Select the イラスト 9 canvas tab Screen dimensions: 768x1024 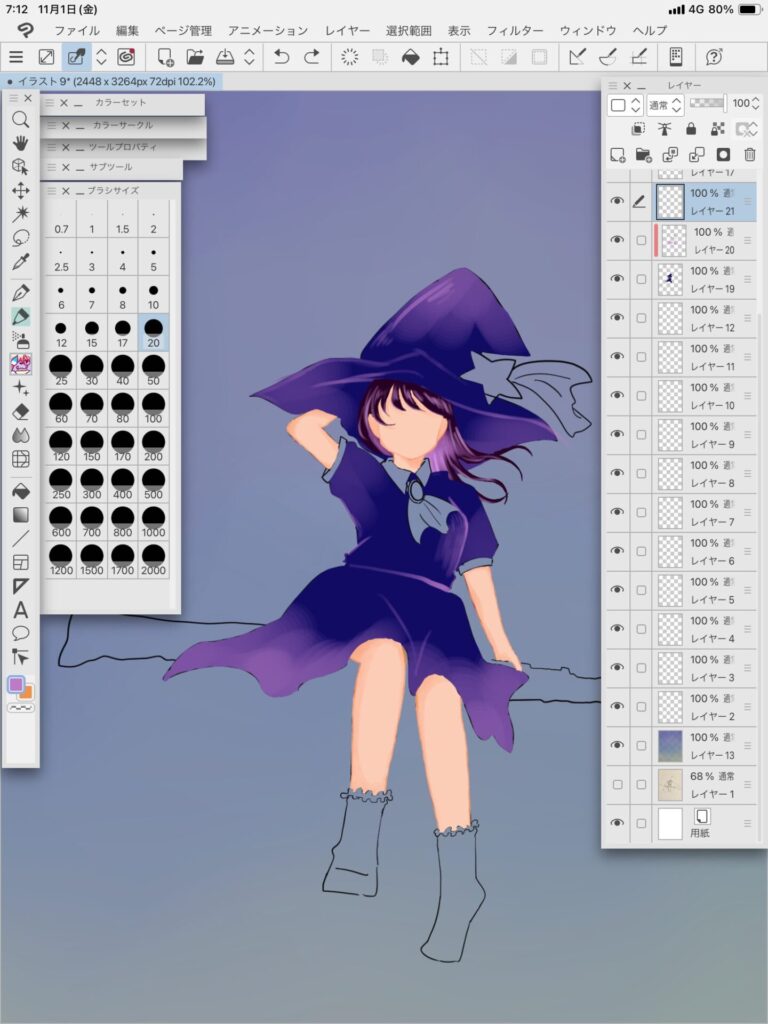click(x=112, y=82)
